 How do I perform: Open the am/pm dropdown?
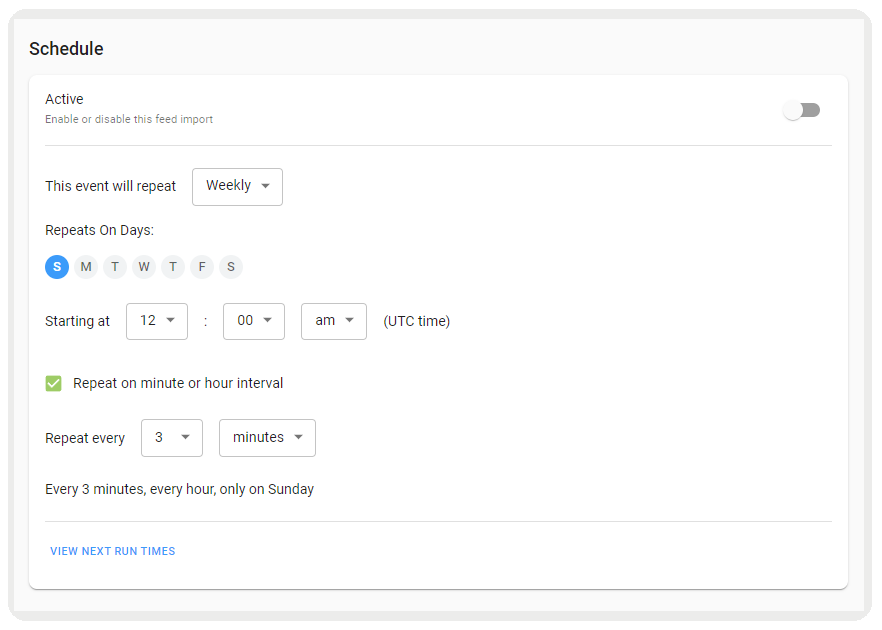(334, 321)
